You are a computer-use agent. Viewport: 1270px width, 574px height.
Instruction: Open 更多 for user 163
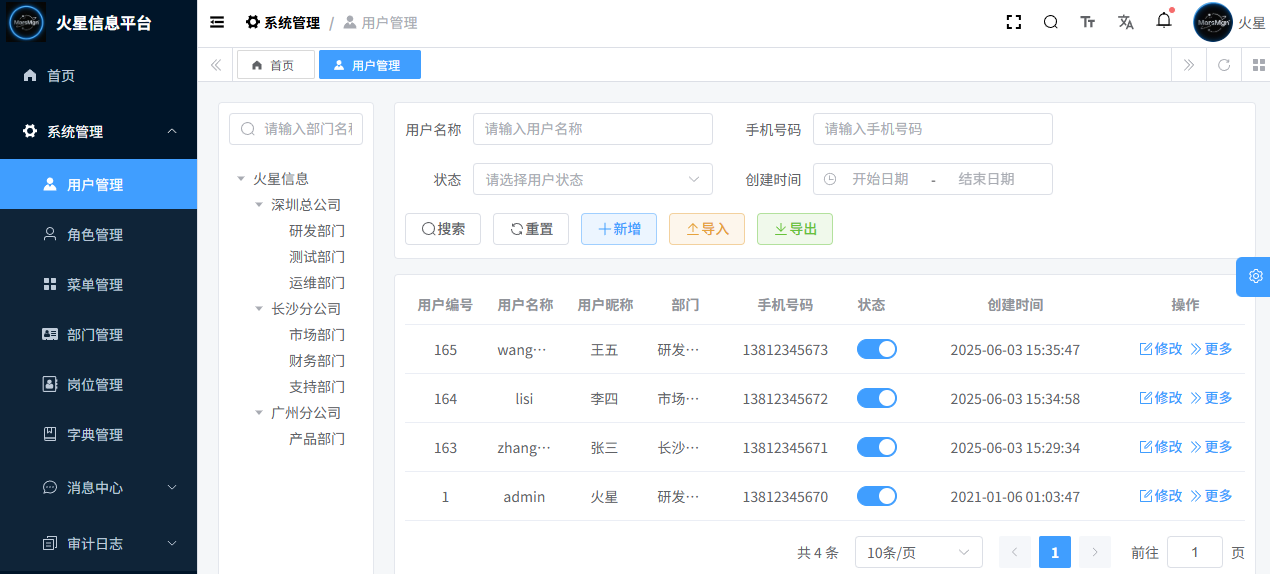click(x=1211, y=447)
